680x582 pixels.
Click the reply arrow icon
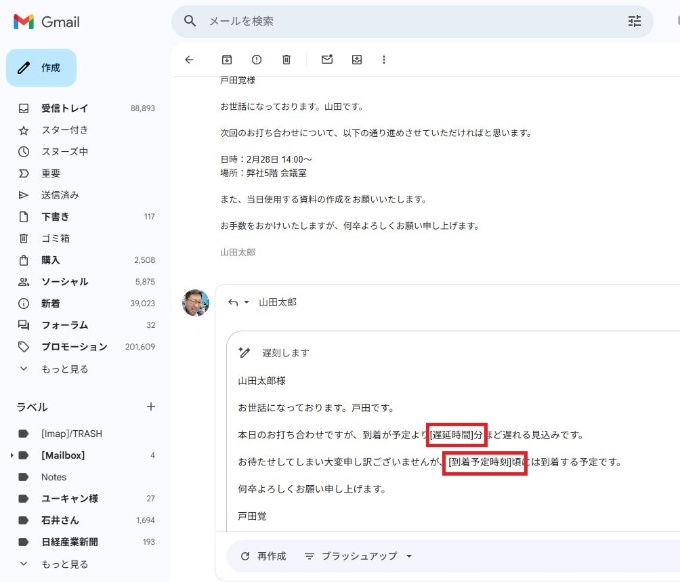click(233, 302)
